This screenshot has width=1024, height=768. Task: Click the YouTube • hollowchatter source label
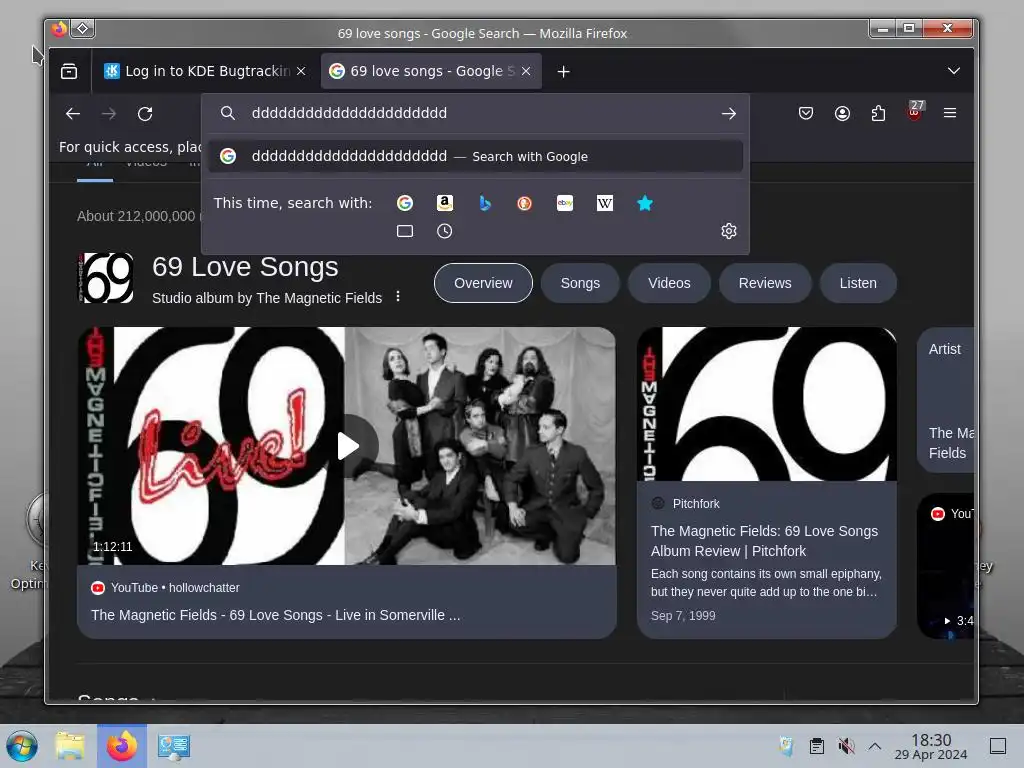click(x=165, y=588)
